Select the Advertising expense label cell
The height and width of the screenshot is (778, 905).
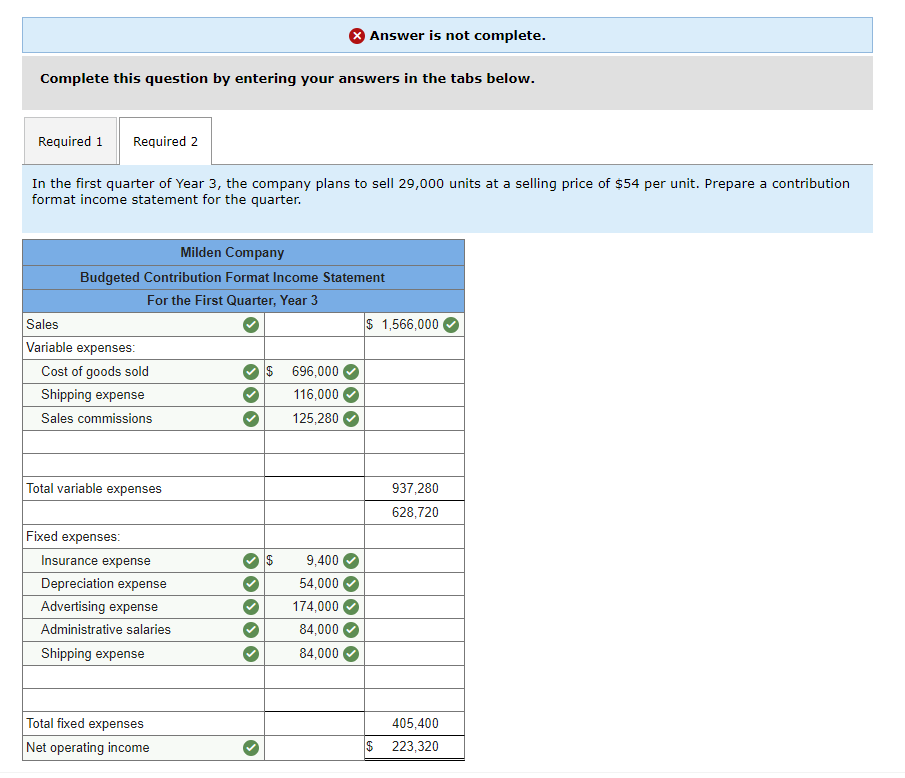tap(143, 607)
